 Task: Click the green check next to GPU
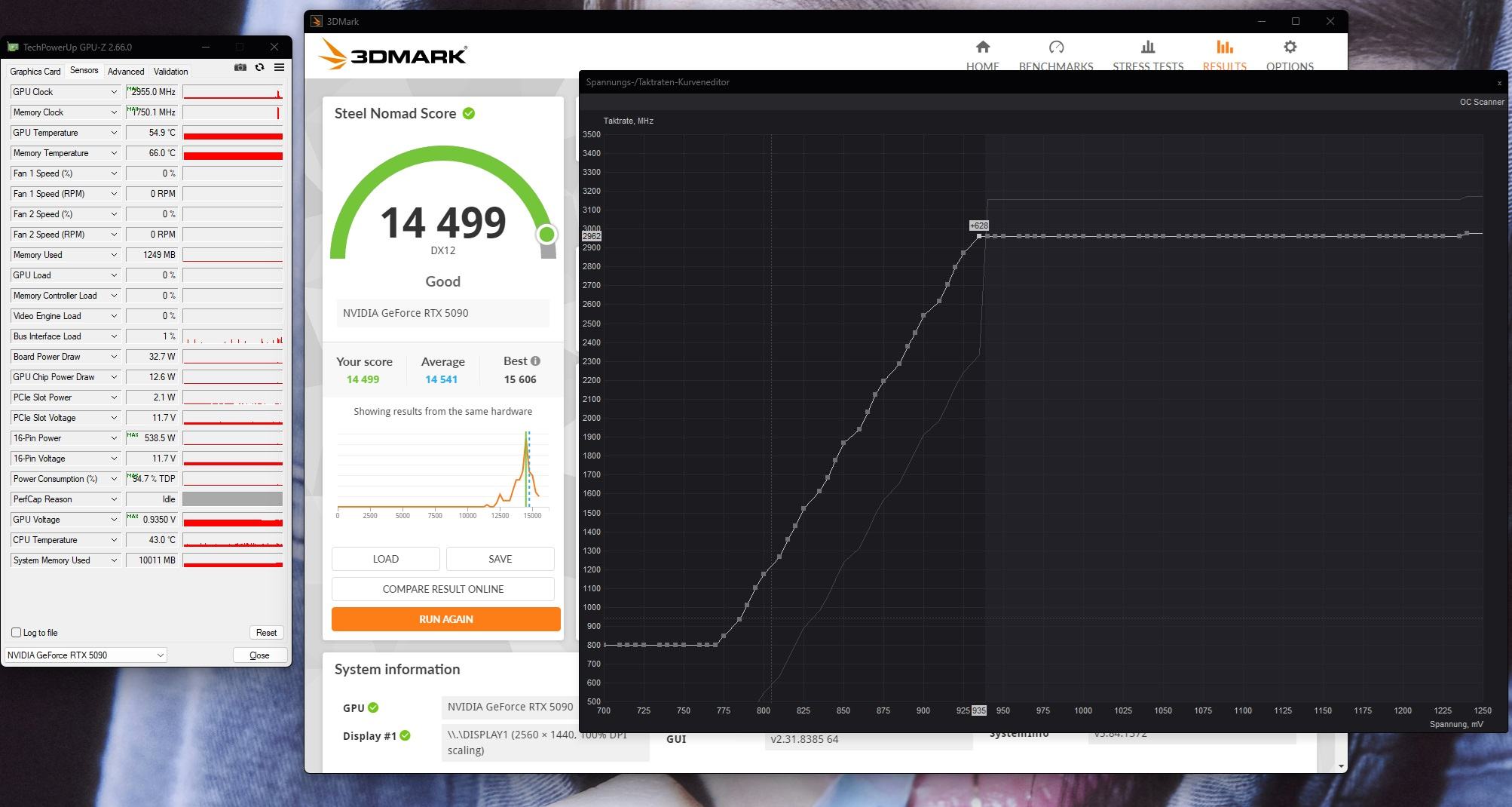tap(373, 707)
